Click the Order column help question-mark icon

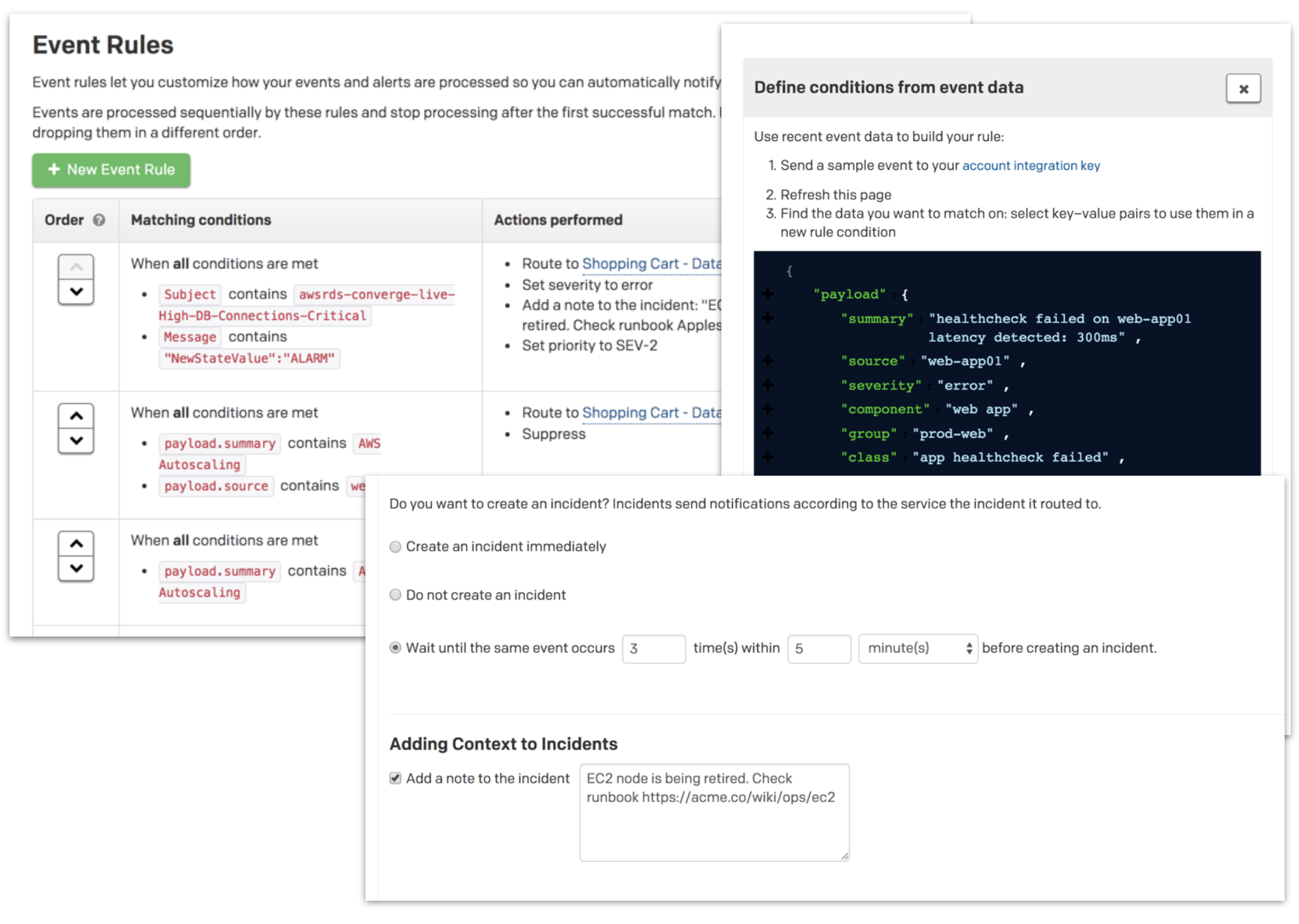(x=99, y=220)
